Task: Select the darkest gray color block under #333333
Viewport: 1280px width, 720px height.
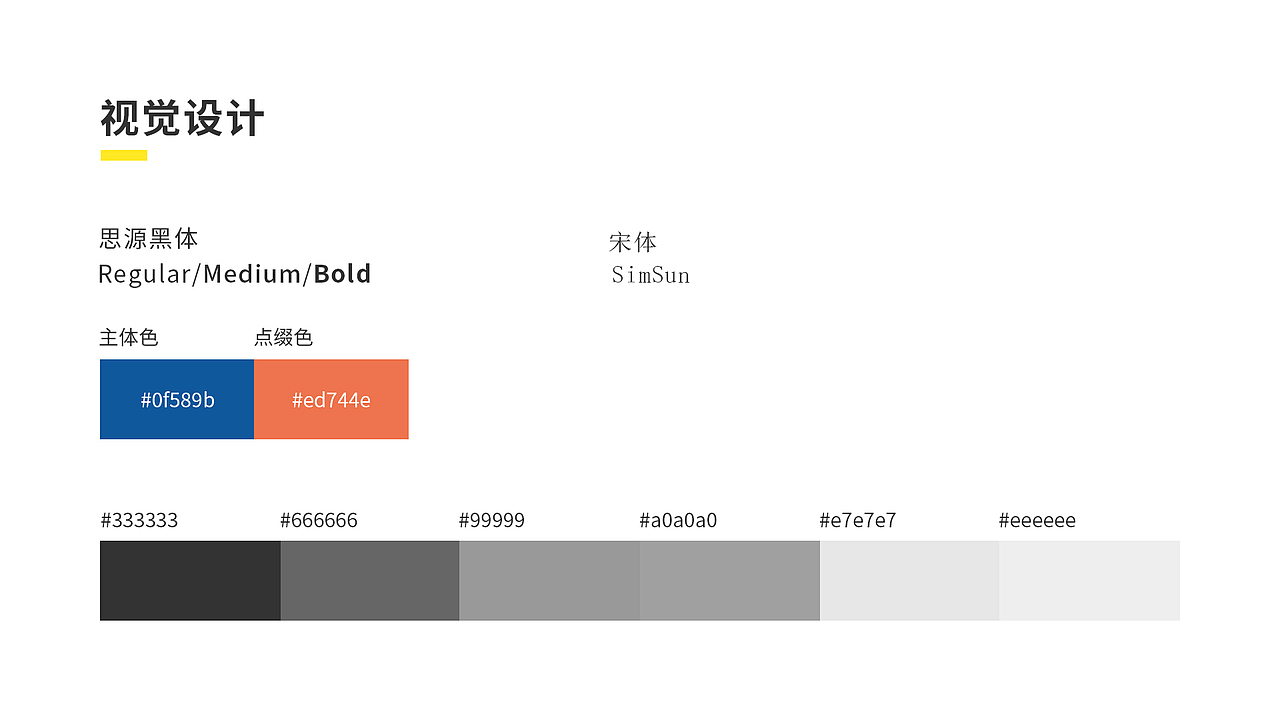Action: coord(190,580)
